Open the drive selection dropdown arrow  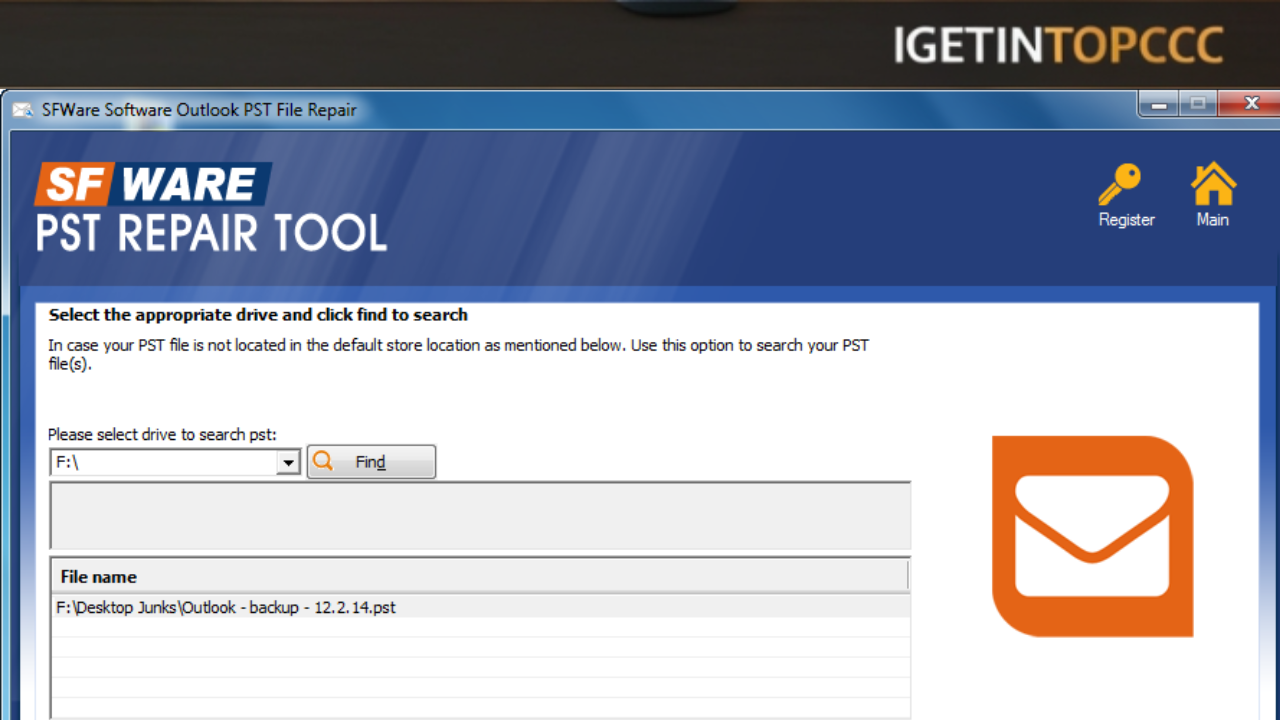[x=289, y=462]
